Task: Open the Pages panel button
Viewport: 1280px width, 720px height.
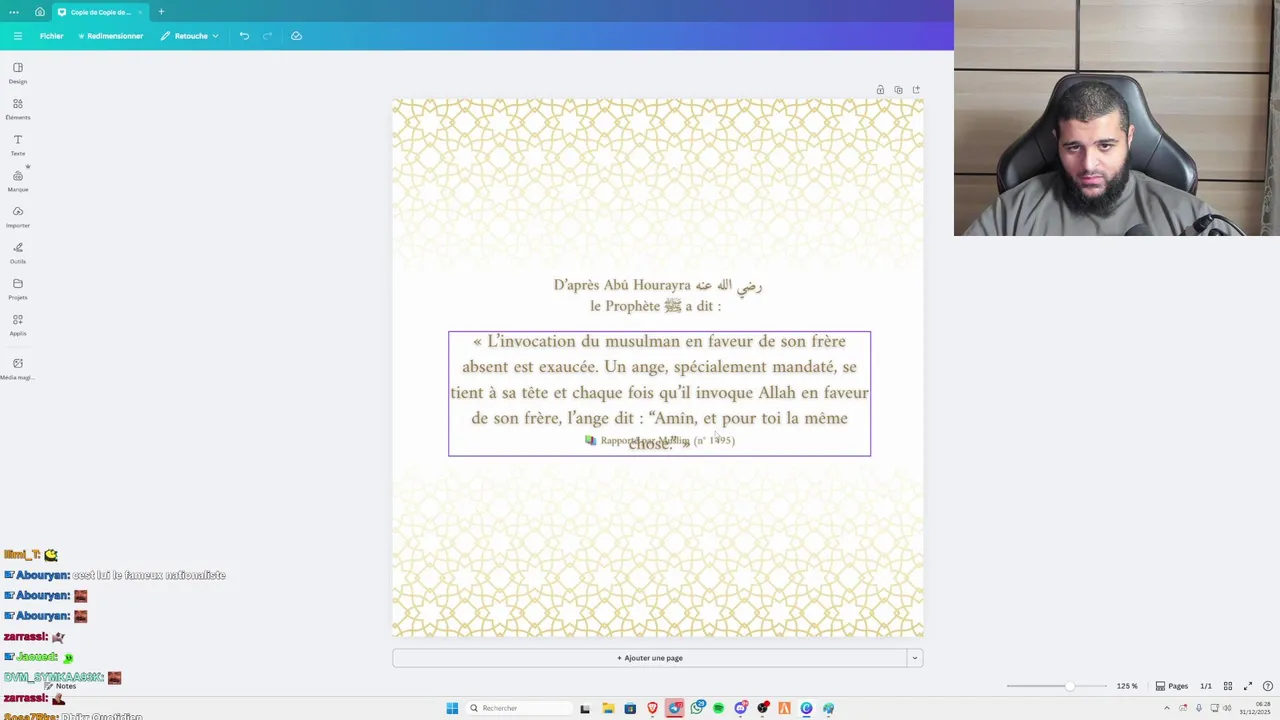Action: 1172,686
